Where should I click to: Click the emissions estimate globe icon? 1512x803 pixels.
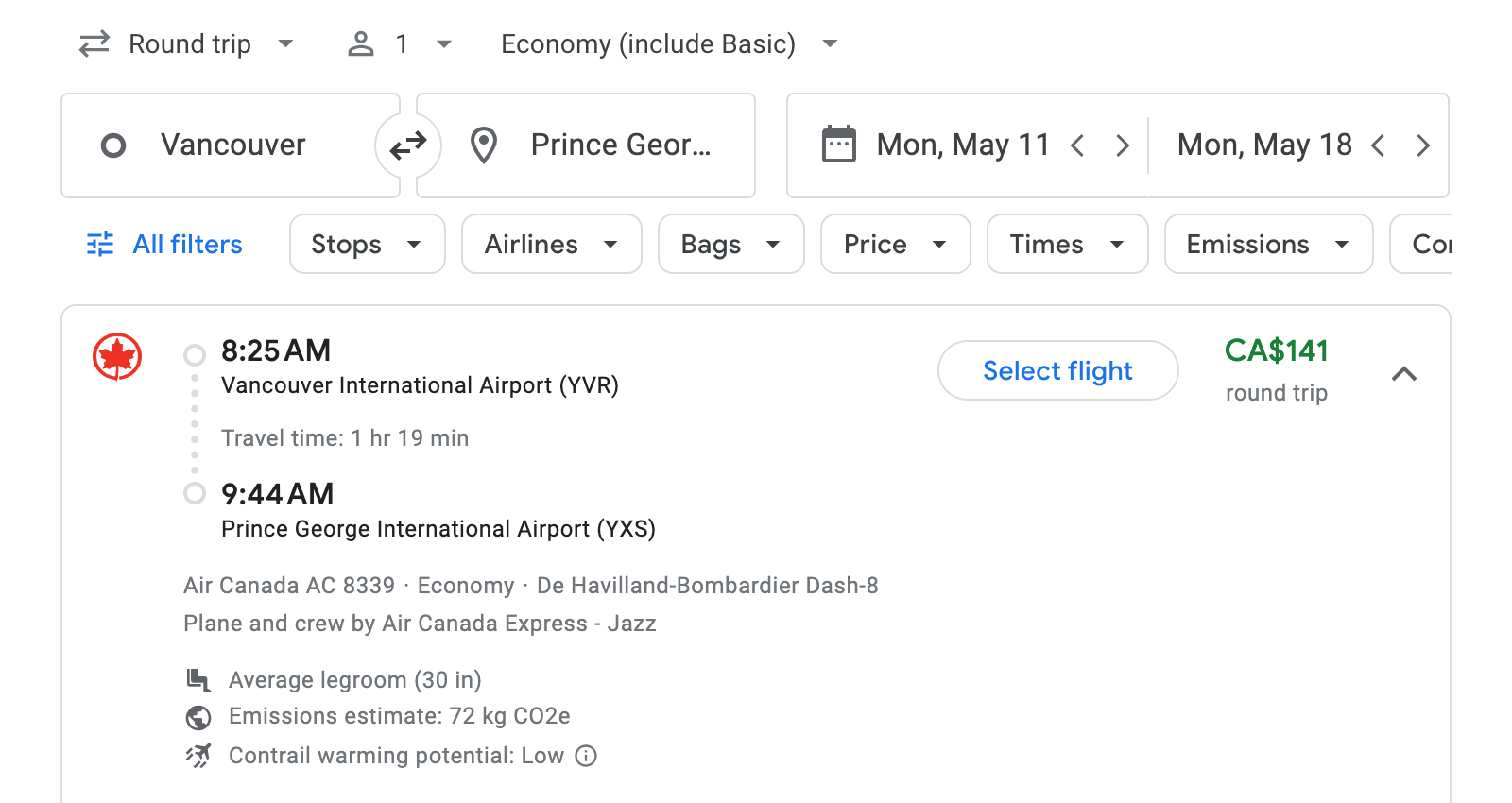(198, 716)
